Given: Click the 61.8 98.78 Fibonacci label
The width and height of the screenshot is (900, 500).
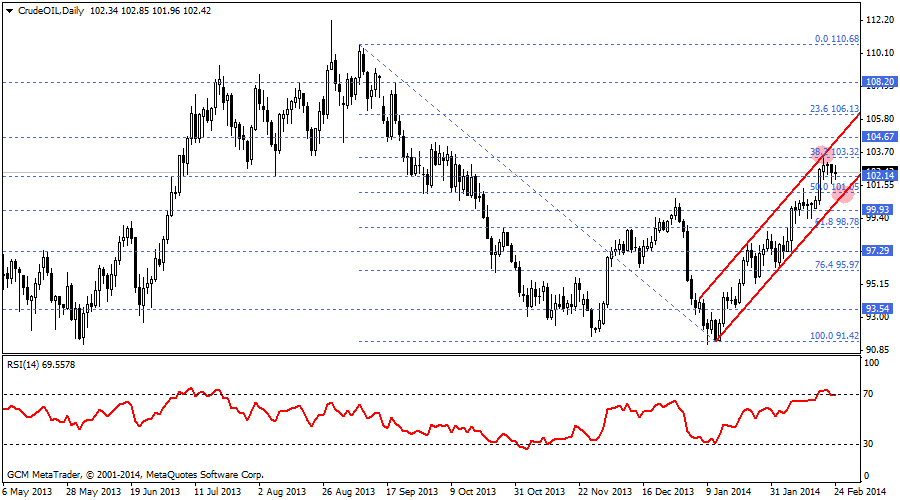Looking at the screenshot, I should pos(837,222).
